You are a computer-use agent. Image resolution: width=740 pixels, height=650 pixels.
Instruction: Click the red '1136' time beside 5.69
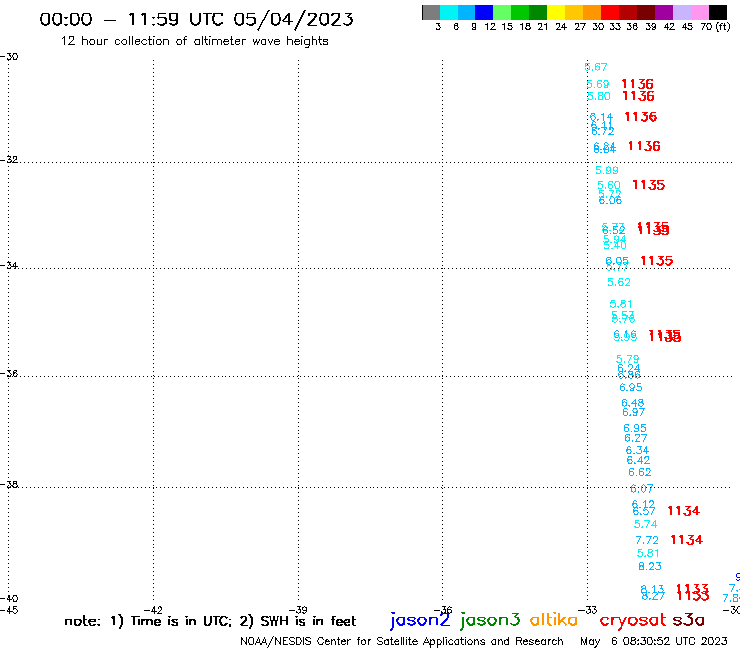click(638, 84)
